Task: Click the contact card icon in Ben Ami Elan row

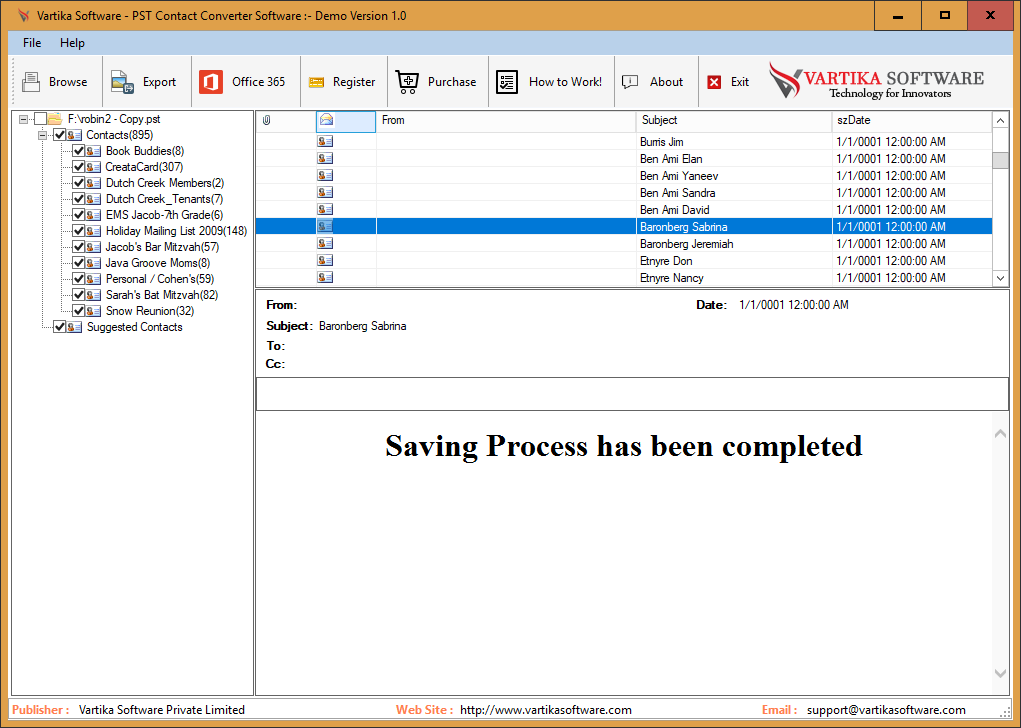Action: [325, 158]
